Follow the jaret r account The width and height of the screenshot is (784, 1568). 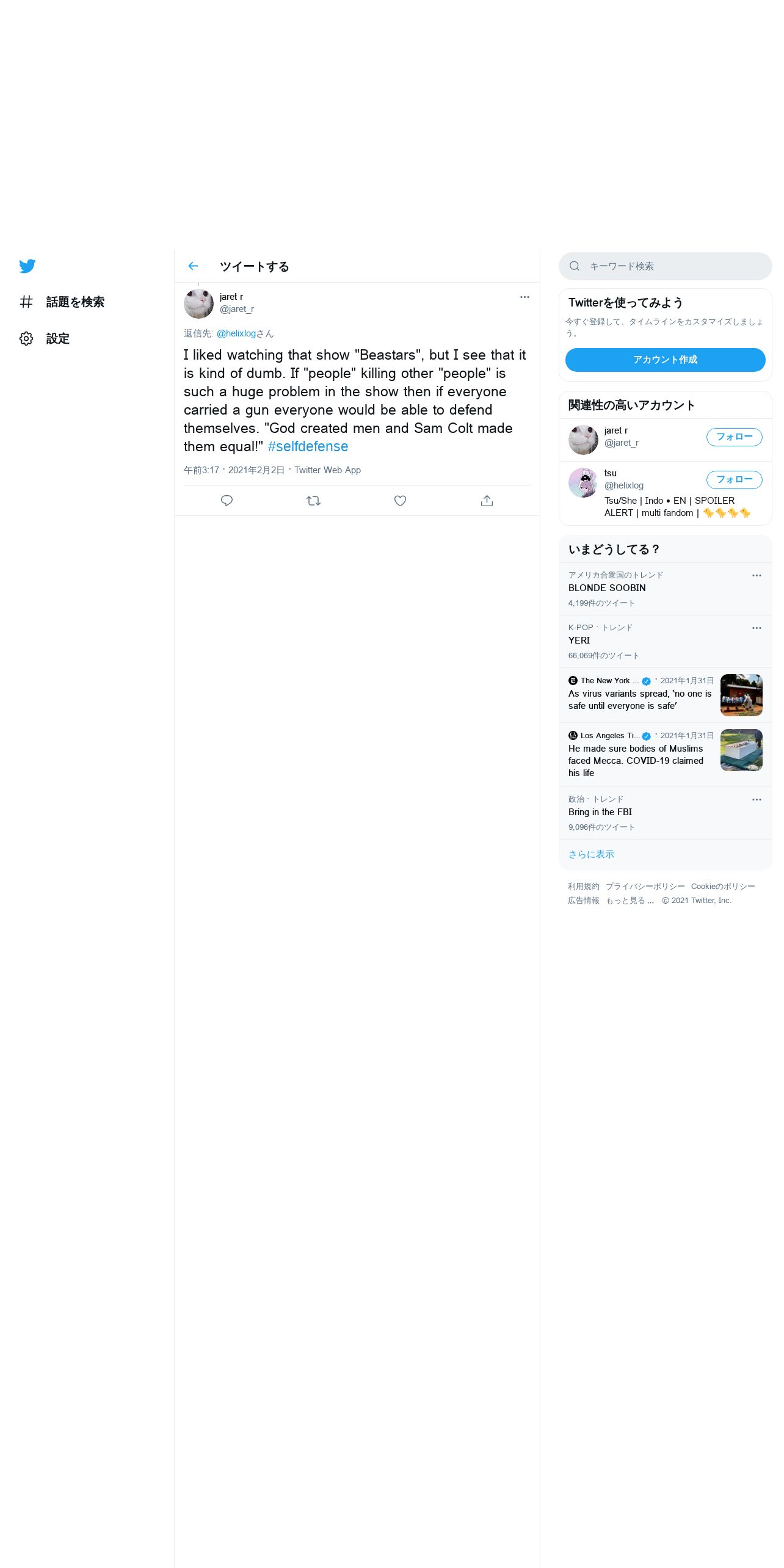tap(734, 437)
